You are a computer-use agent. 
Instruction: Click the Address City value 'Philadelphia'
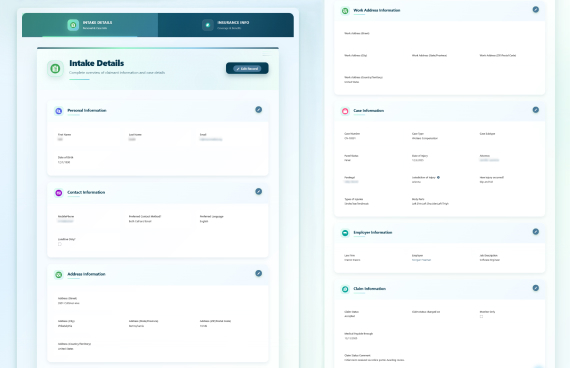[65, 326]
